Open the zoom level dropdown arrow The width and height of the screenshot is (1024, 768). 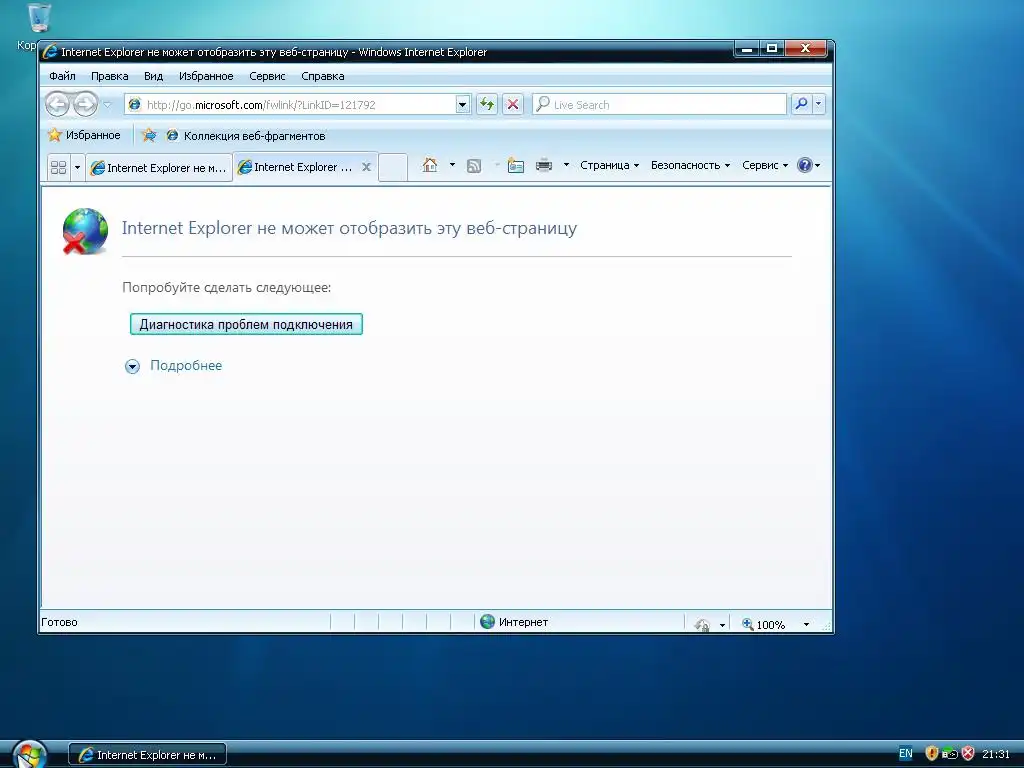(x=806, y=625)
